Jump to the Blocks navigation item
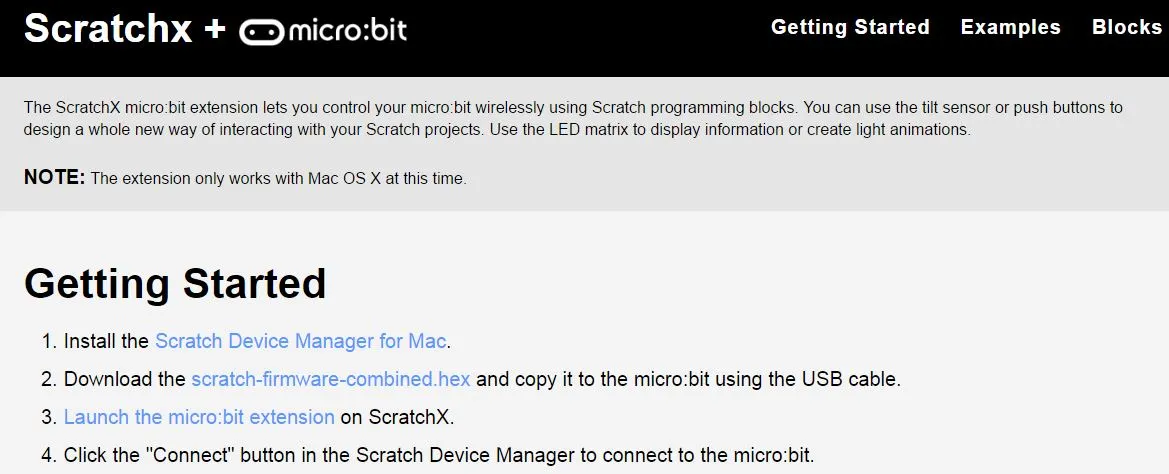Screen dimensions: 1169x474 pos(1127,27)
